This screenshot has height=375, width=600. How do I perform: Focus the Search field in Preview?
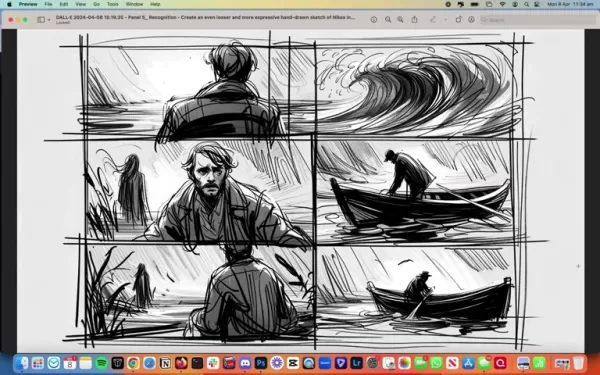click(x=538, y=20)
